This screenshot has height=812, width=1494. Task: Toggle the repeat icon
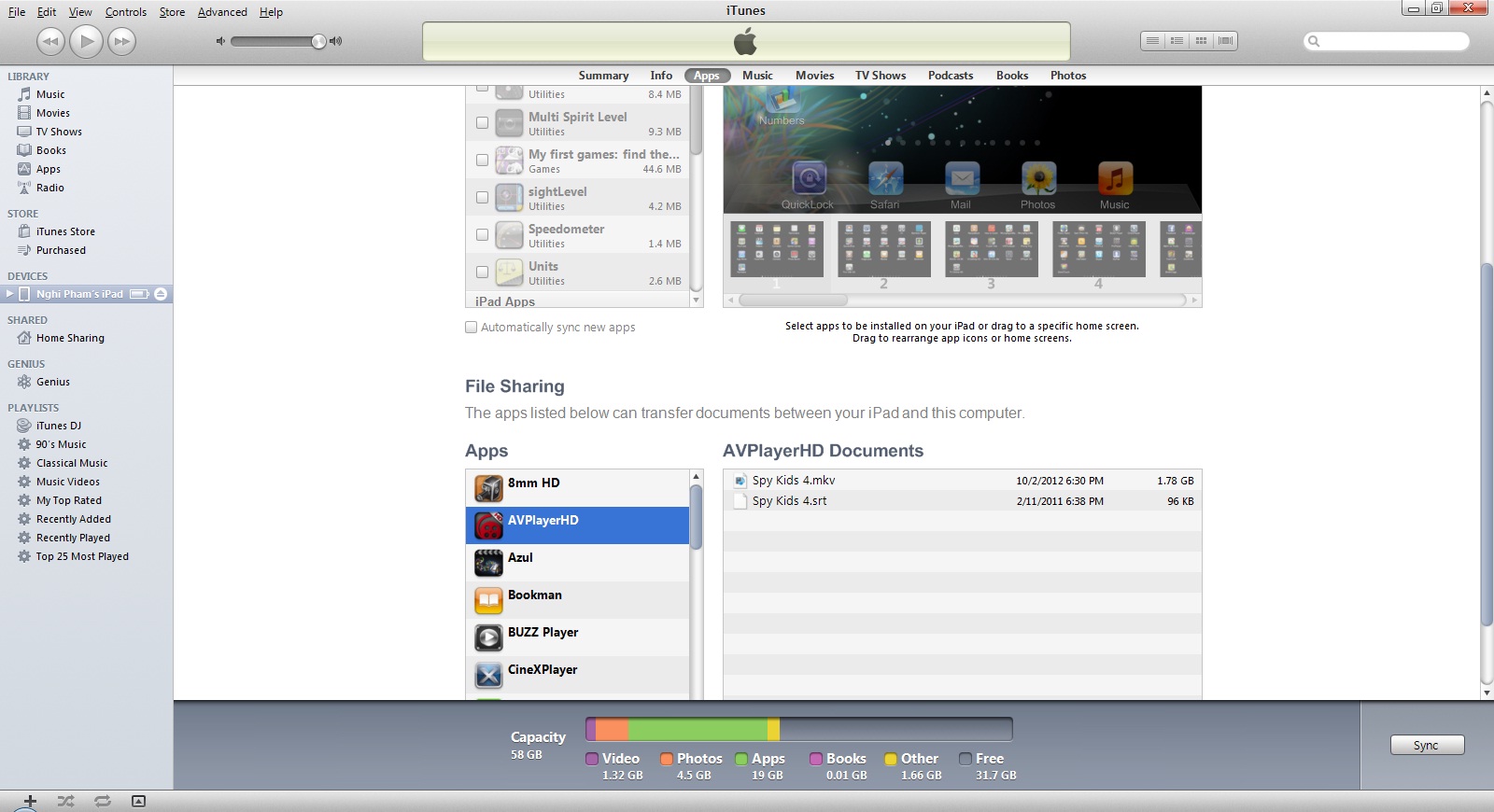[x=102, y=801]
